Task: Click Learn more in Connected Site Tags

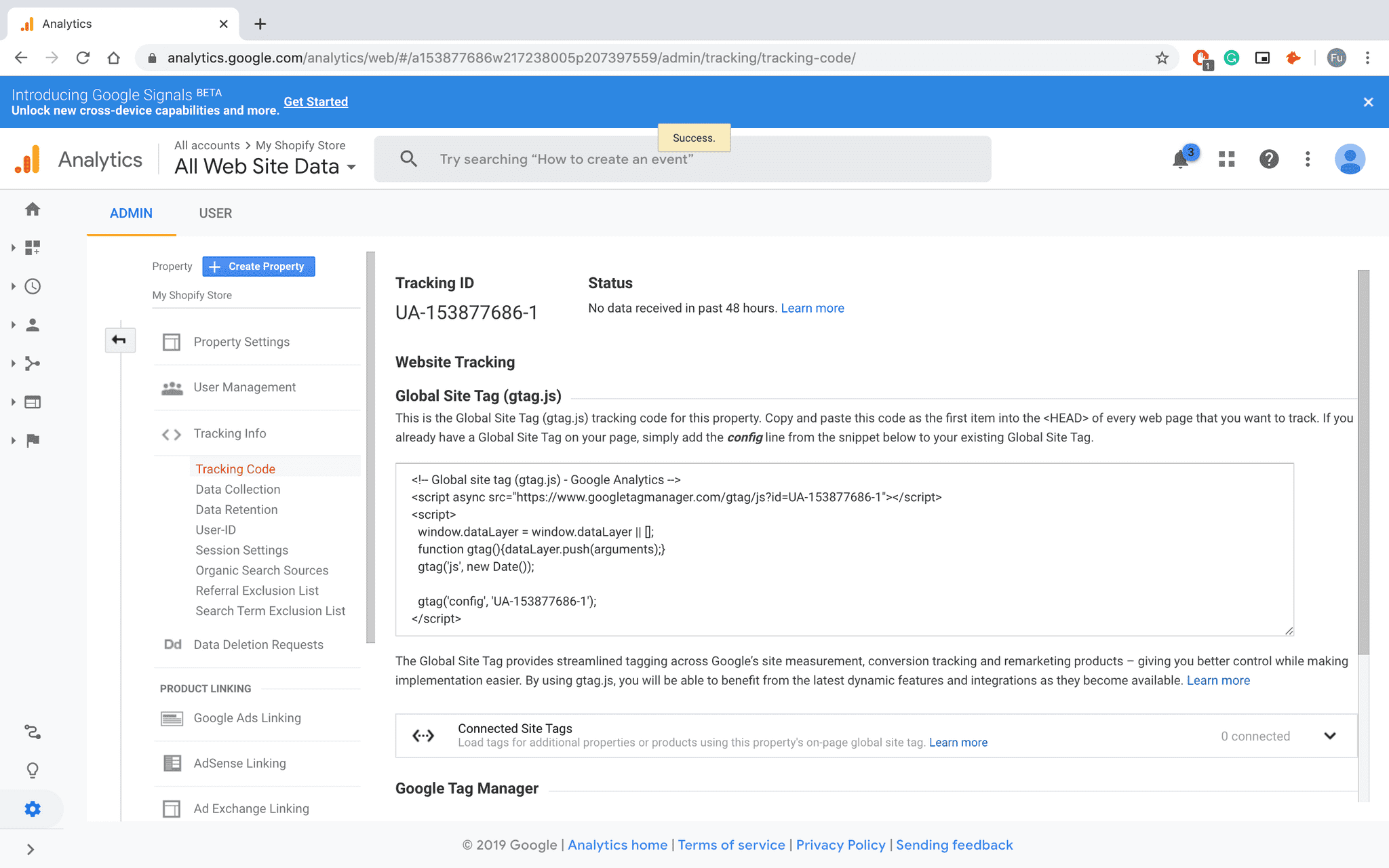Action: point(958,743)
